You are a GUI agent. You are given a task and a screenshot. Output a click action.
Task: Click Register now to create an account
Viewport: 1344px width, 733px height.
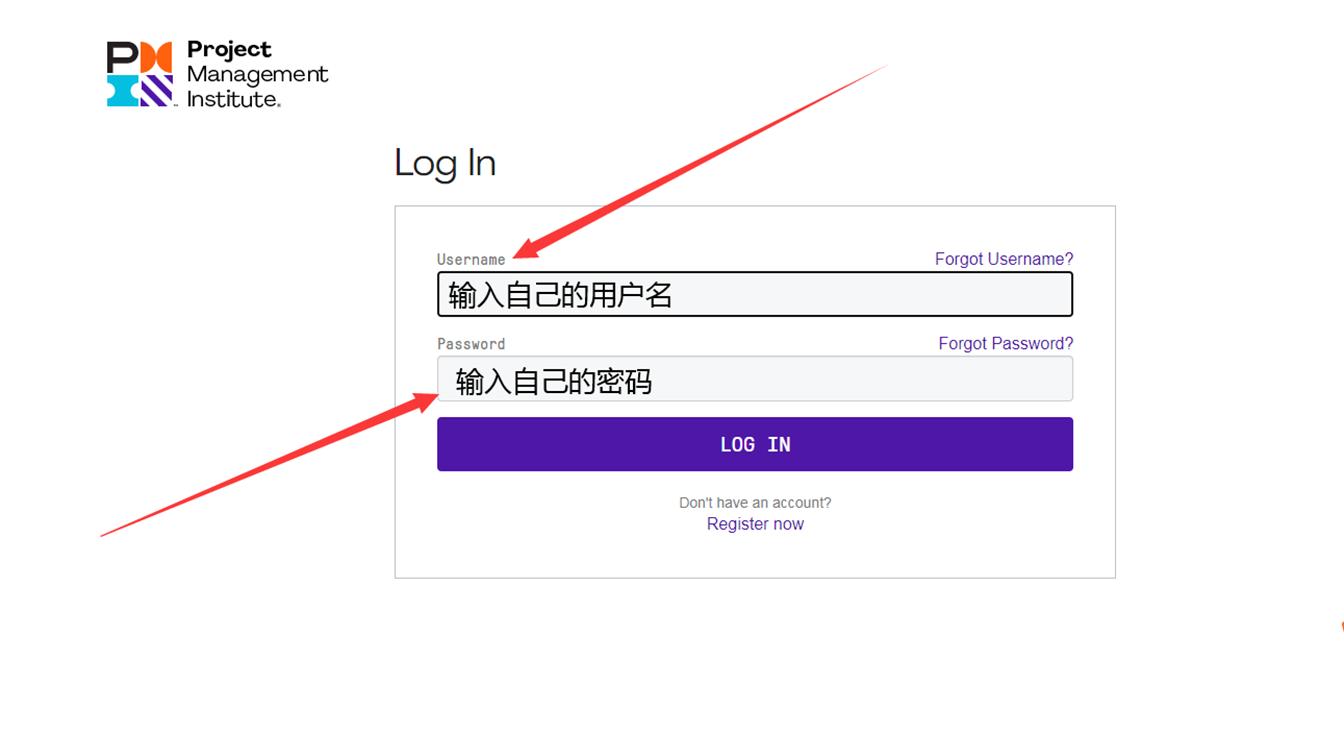coord(755,523)
